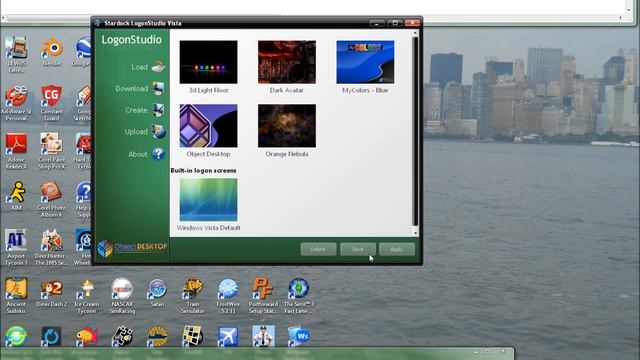The image size is (640, 360).
Task: Launch Diner Dash 2 from desktop
Action: click(51, 292)
